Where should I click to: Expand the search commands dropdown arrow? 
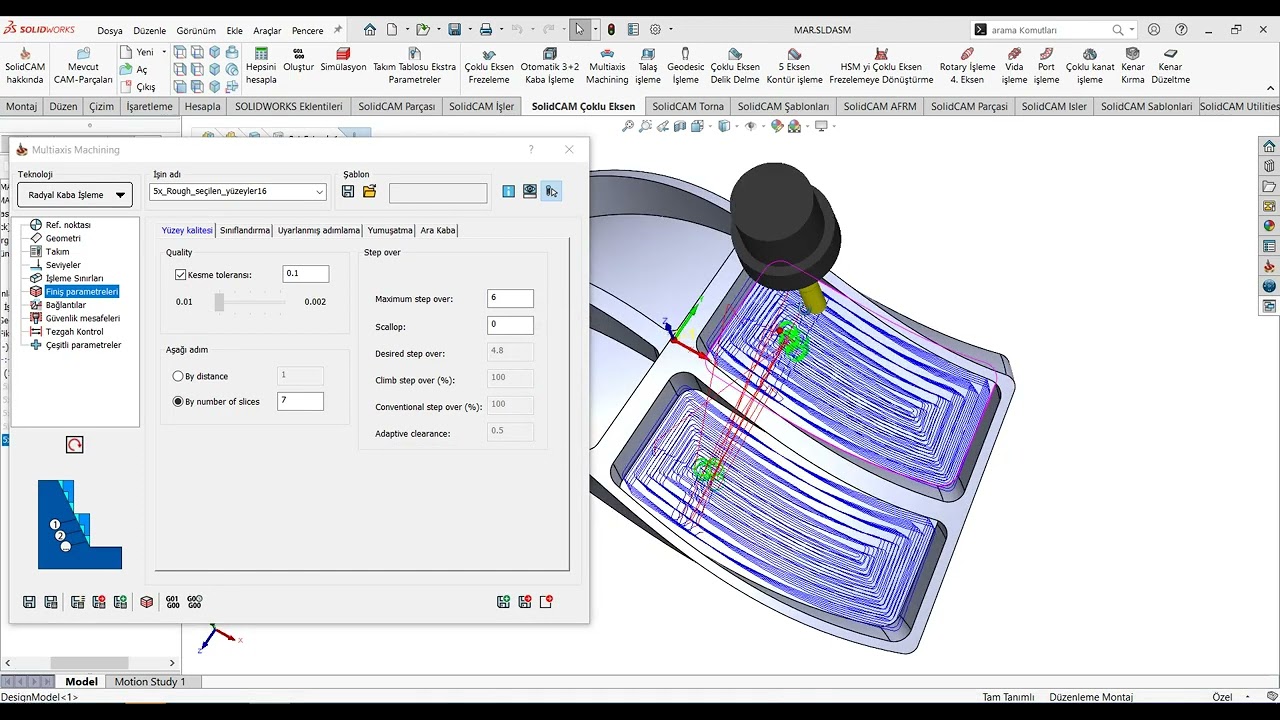click(1132, 30)
